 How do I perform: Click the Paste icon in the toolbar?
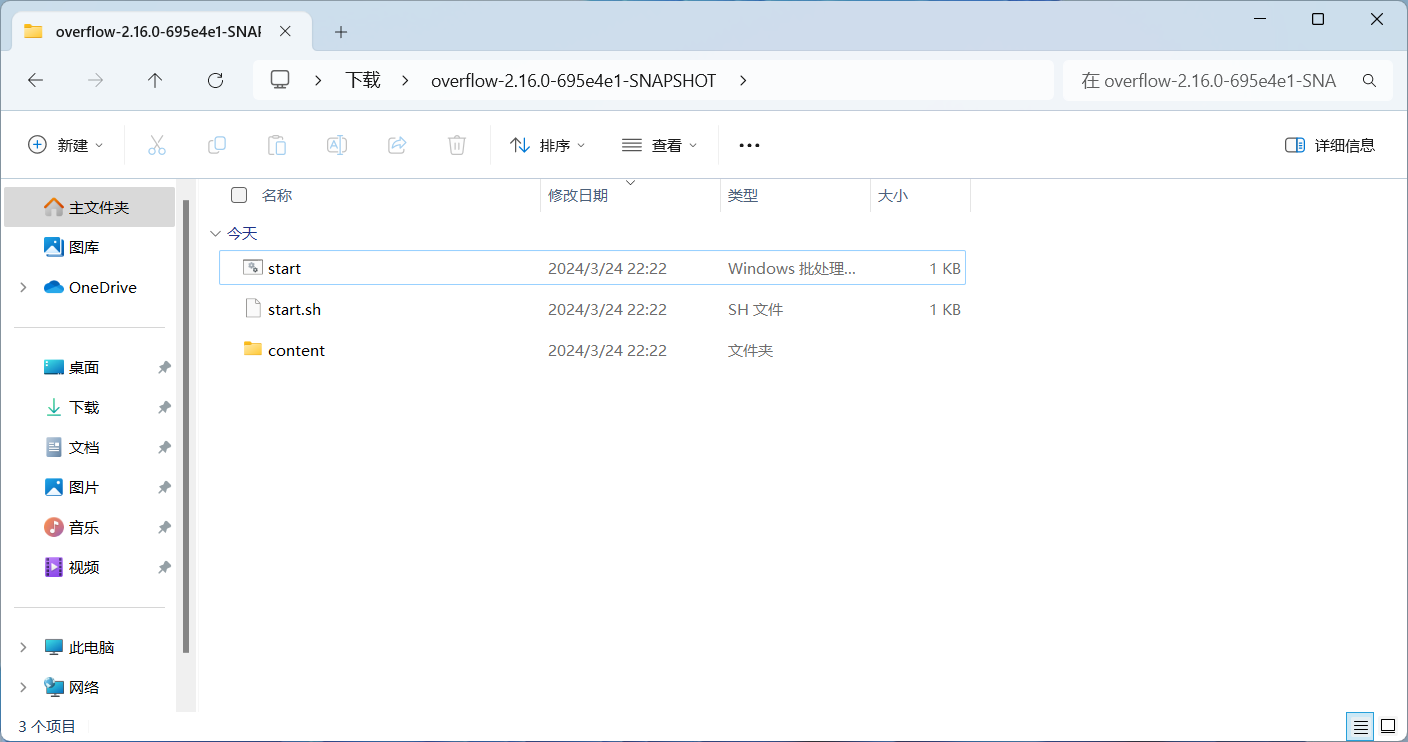(277, 145)
